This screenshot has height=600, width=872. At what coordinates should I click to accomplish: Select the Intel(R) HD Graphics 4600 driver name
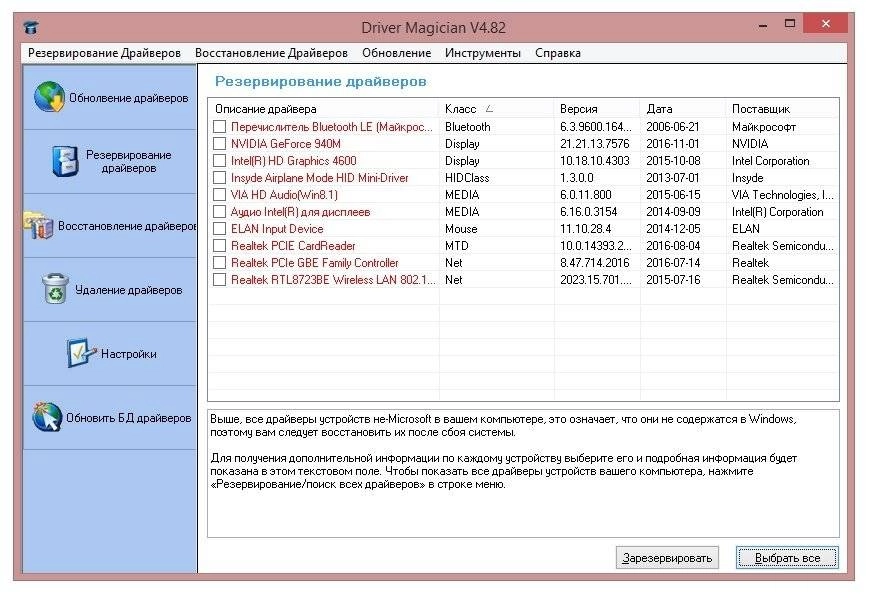point(294,161)
